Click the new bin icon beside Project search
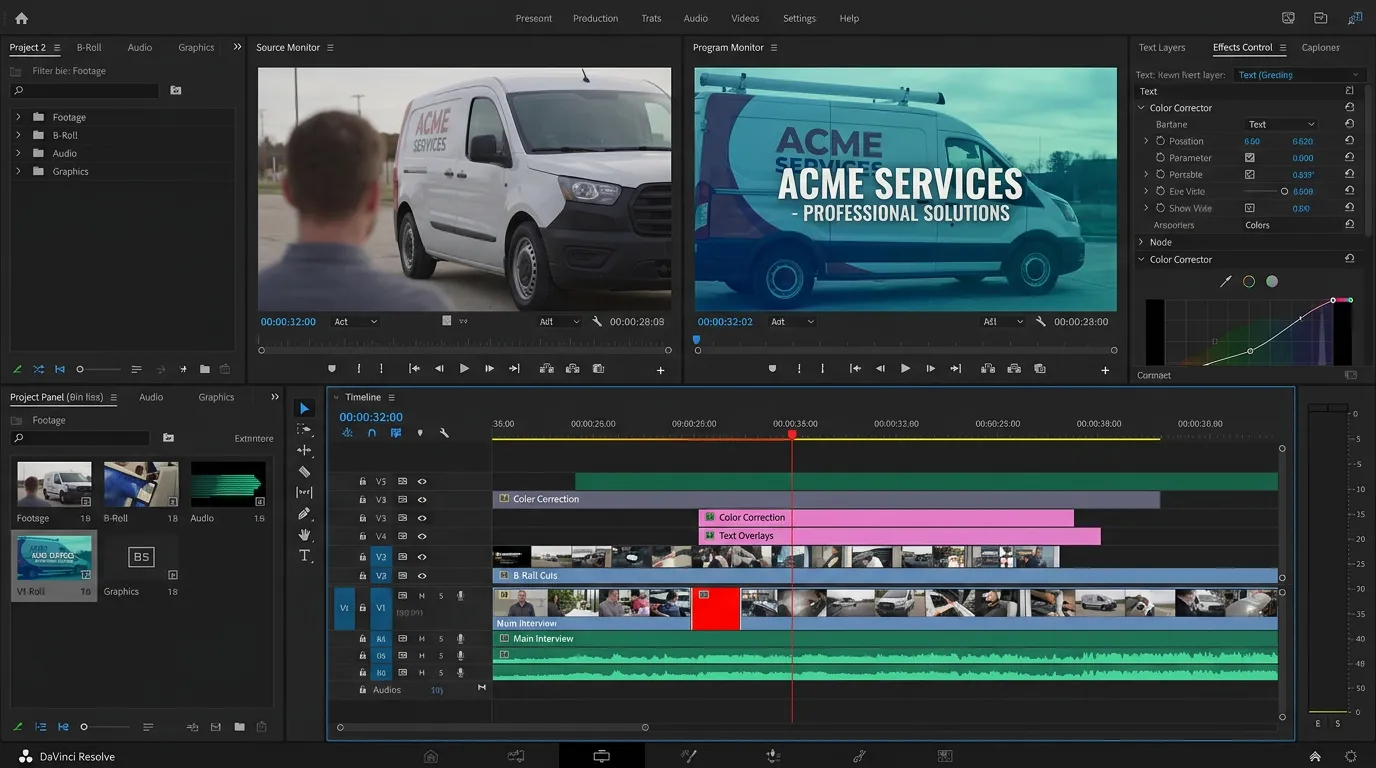Viewport: 1376px width, 768px height. point(176,90)
